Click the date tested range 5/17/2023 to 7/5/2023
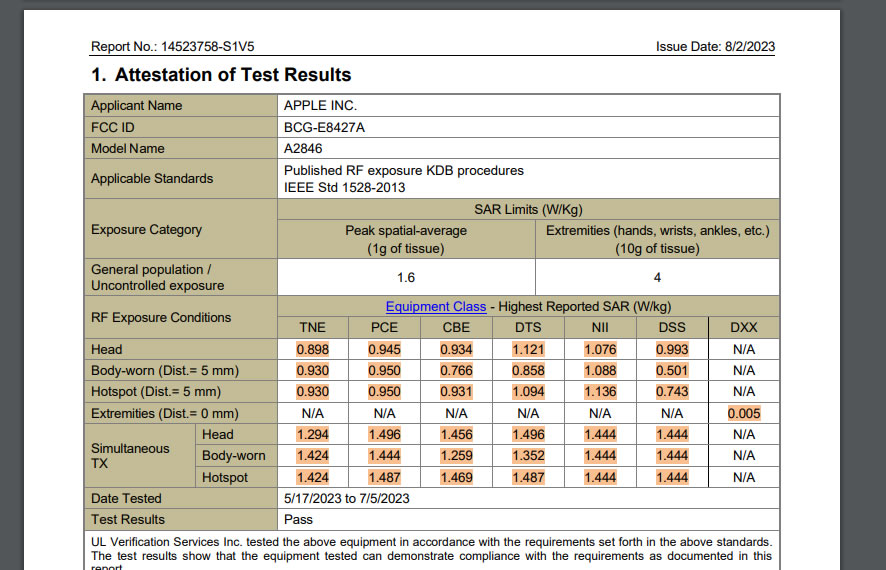This screenshot has width=886, height=570. point(346,498)
